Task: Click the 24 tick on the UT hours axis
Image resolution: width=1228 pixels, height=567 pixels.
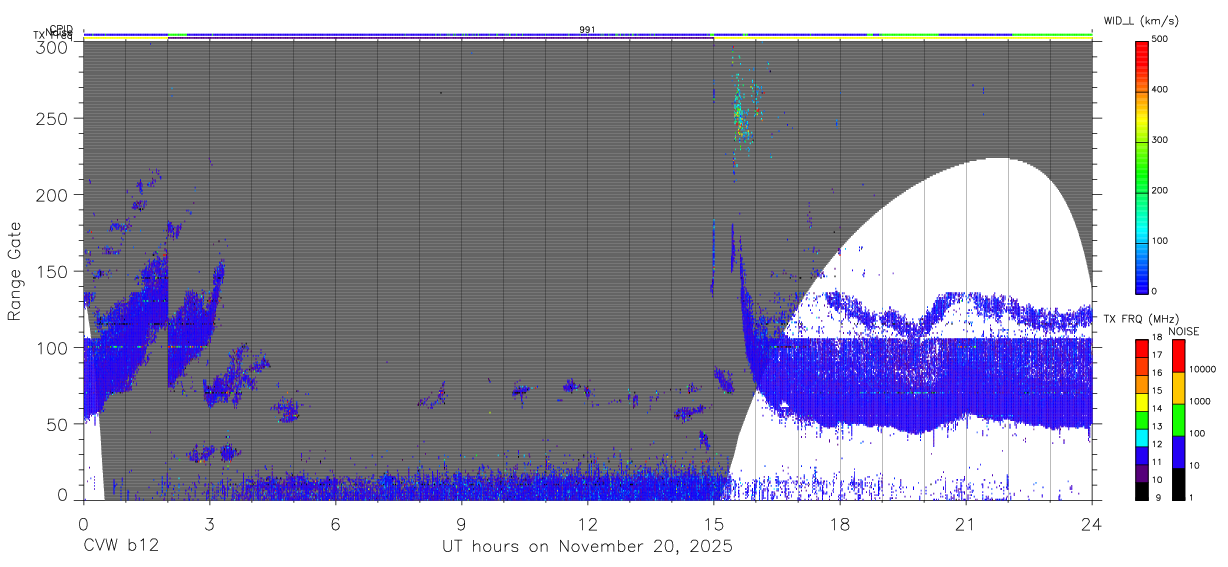Action: (x=1091, y=524)
